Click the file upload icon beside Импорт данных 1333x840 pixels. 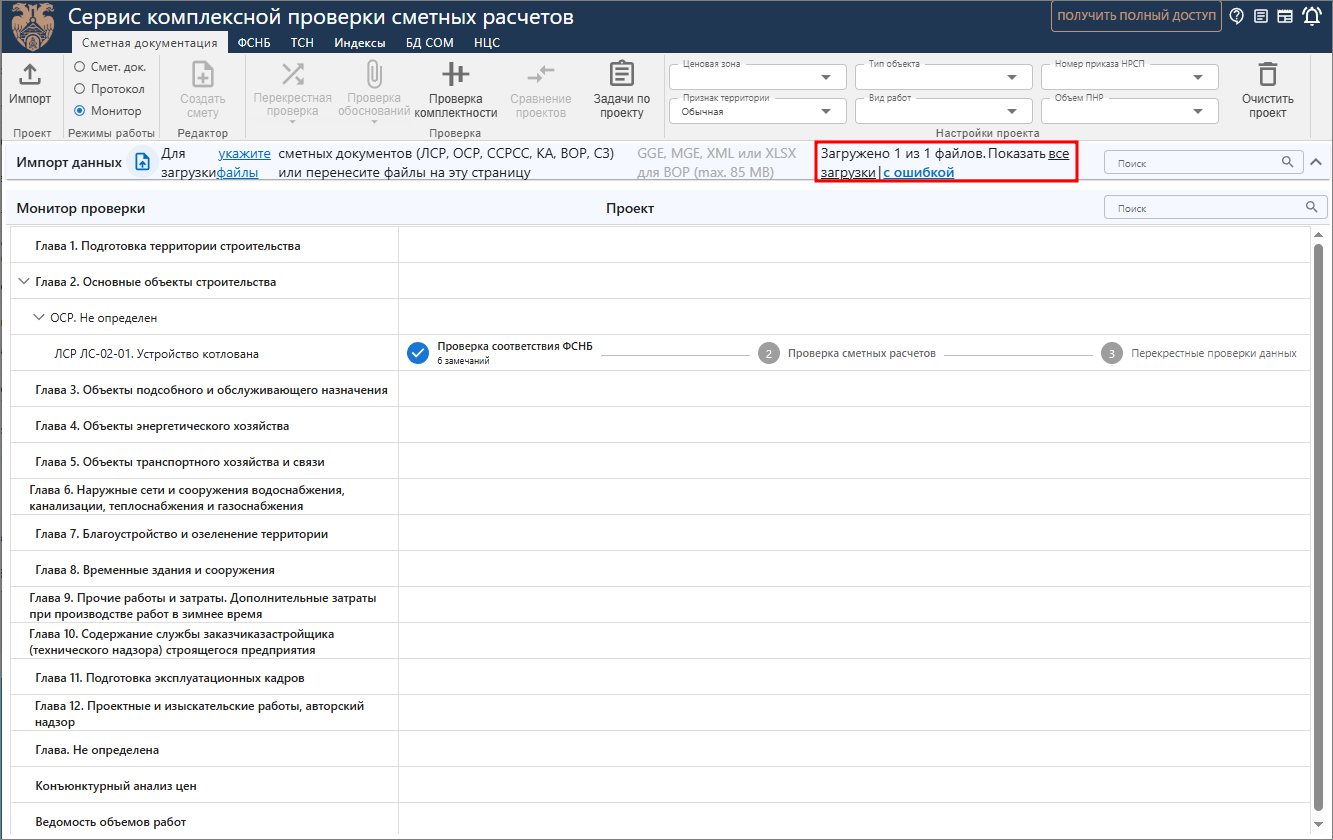coord(142,162)
